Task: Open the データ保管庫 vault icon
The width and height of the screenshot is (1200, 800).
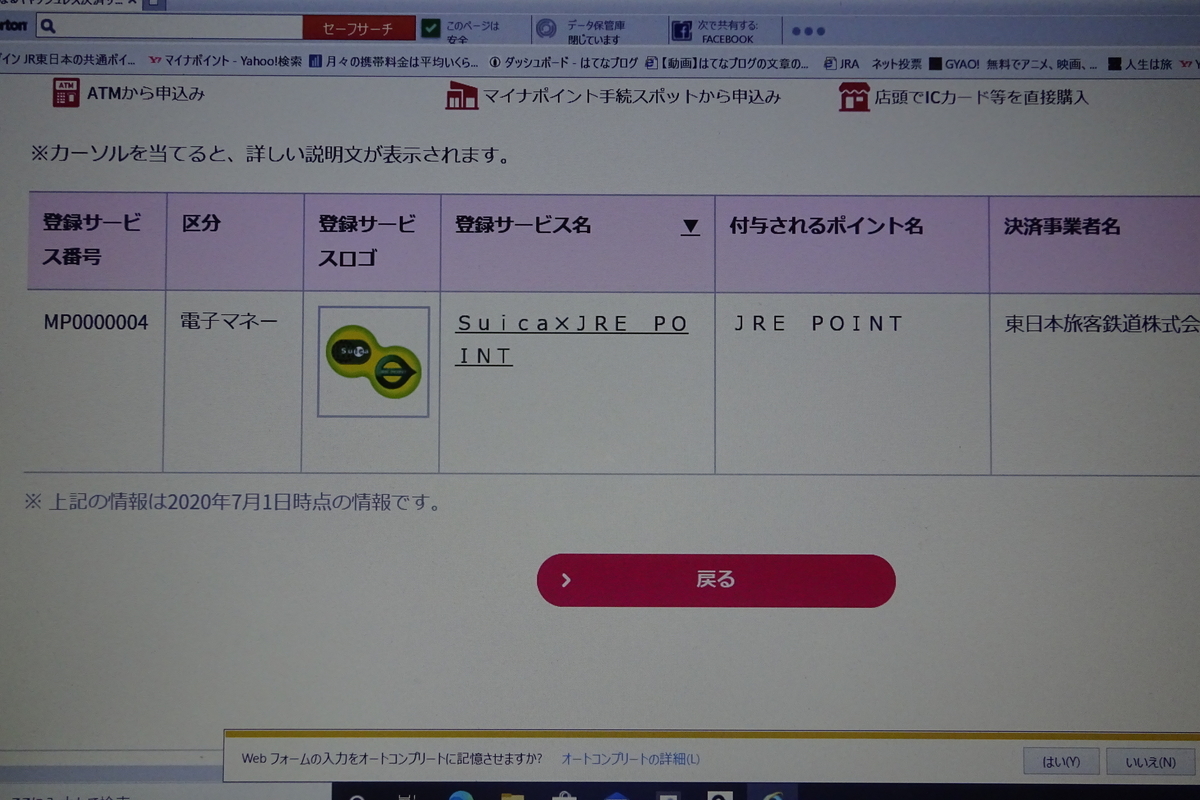Action: 546,29
